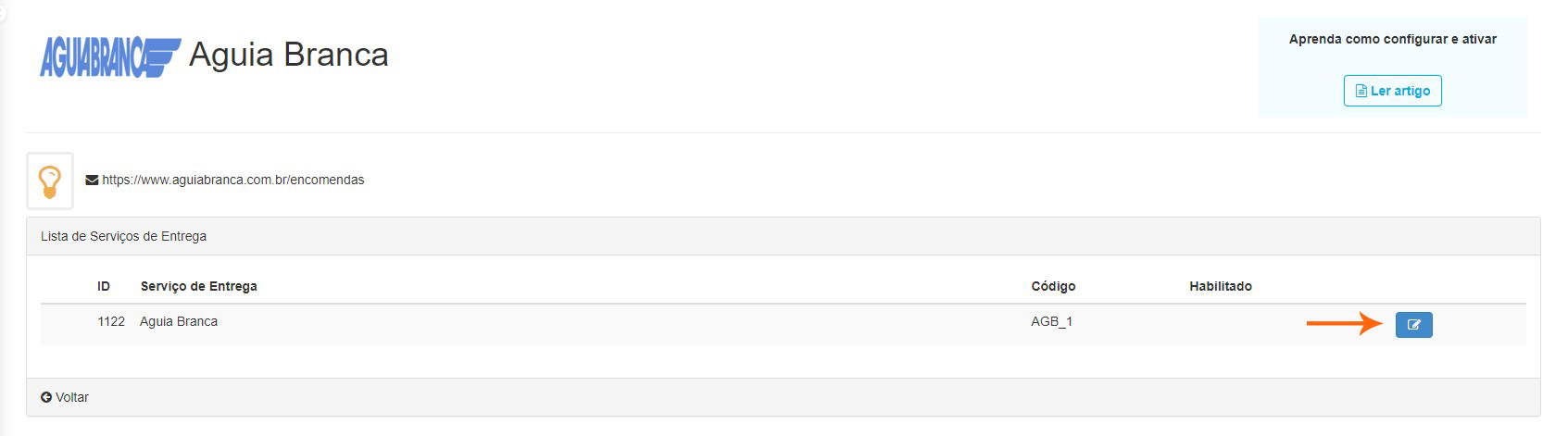The width and height of the screenshot is (1568, 436).
Task: Click the Habilitado column header
Action: pos(1220,286)
